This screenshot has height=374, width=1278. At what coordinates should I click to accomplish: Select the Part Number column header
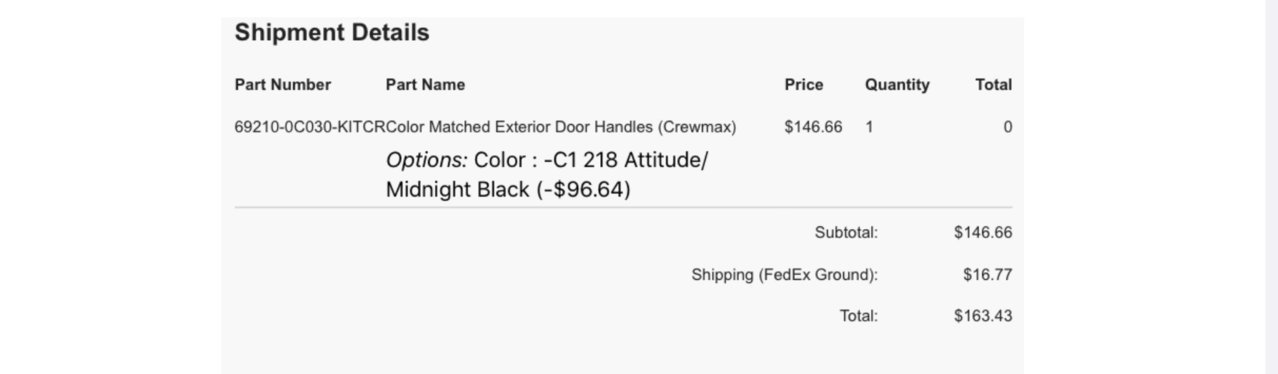click(x=283, y=85)
